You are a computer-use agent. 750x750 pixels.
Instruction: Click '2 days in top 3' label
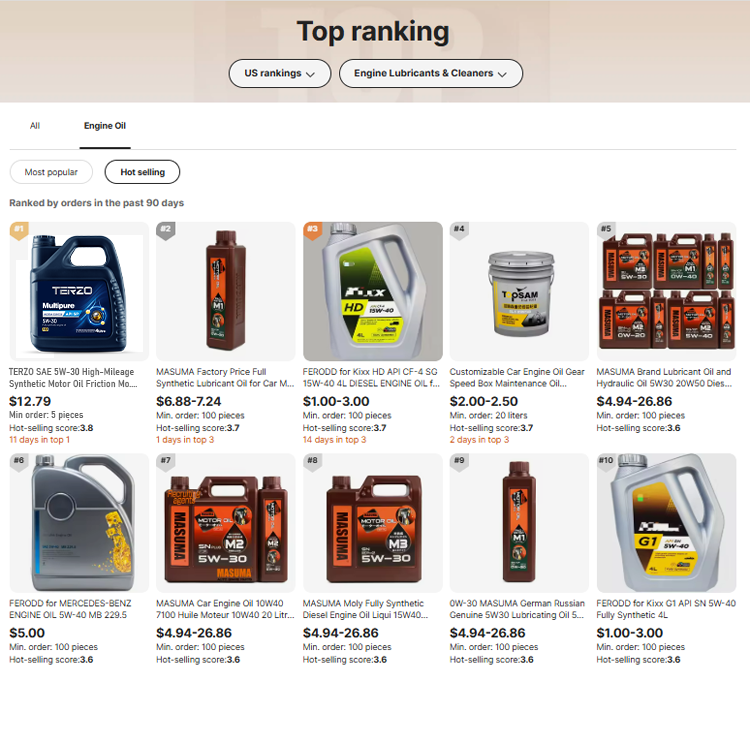pos(479,440)
